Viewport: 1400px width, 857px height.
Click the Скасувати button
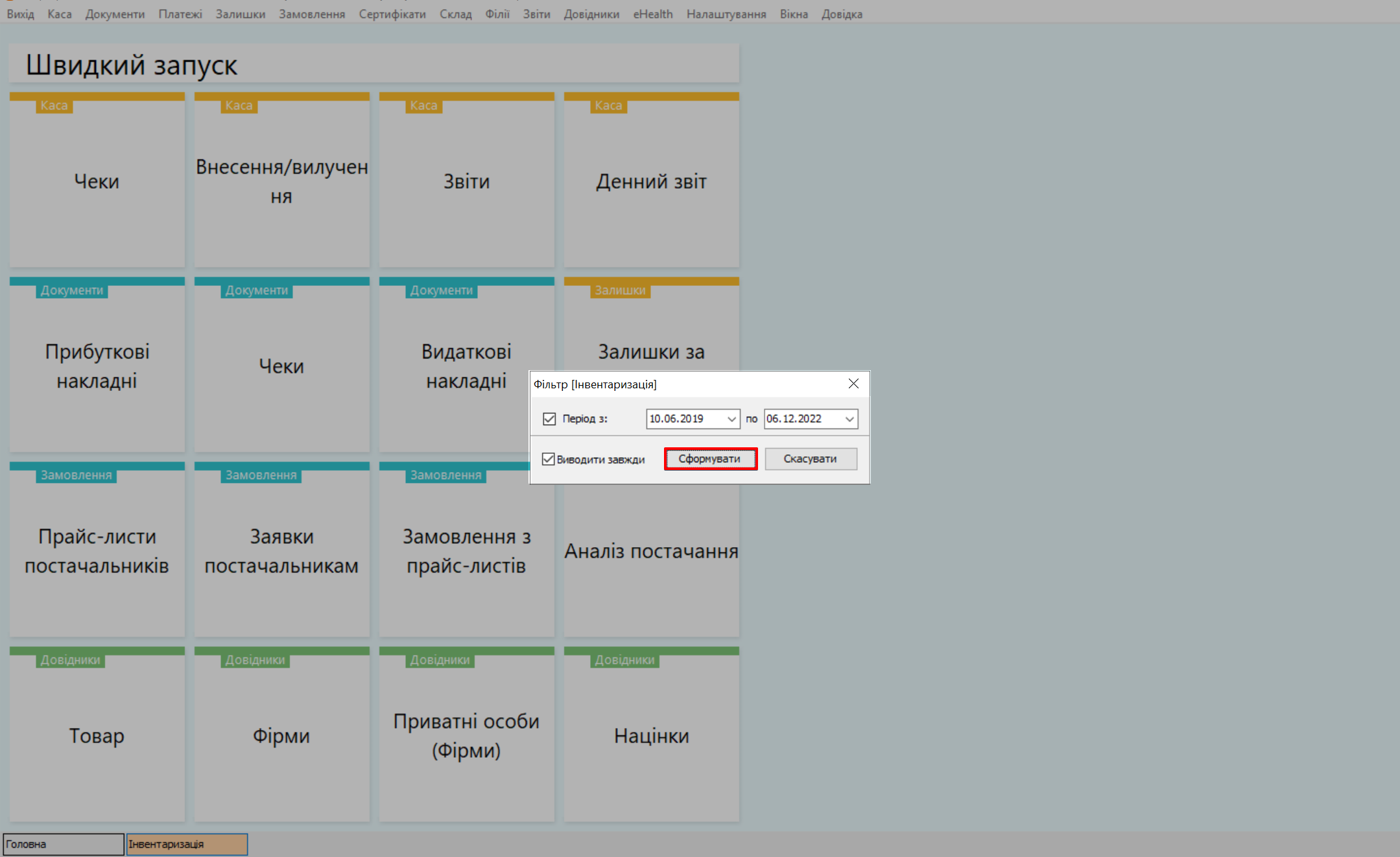811,459
